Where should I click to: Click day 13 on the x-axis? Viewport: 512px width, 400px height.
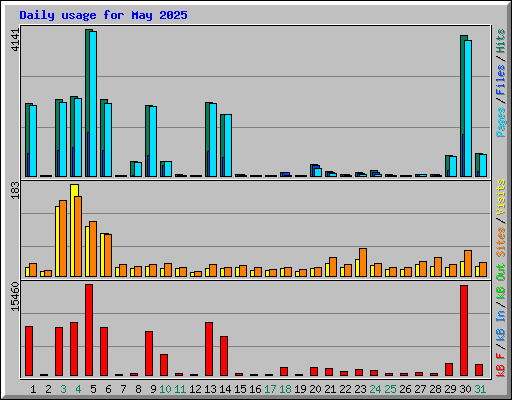210,389
